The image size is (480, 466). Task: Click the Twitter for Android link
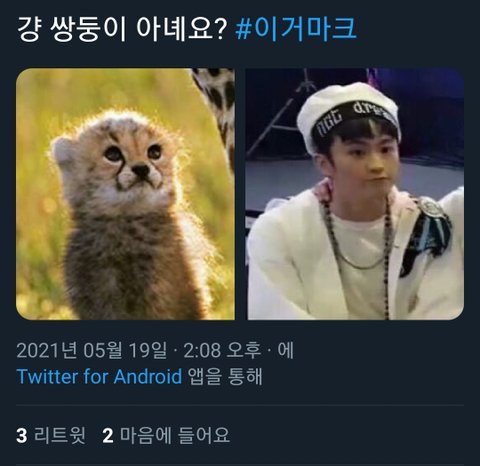99,377
